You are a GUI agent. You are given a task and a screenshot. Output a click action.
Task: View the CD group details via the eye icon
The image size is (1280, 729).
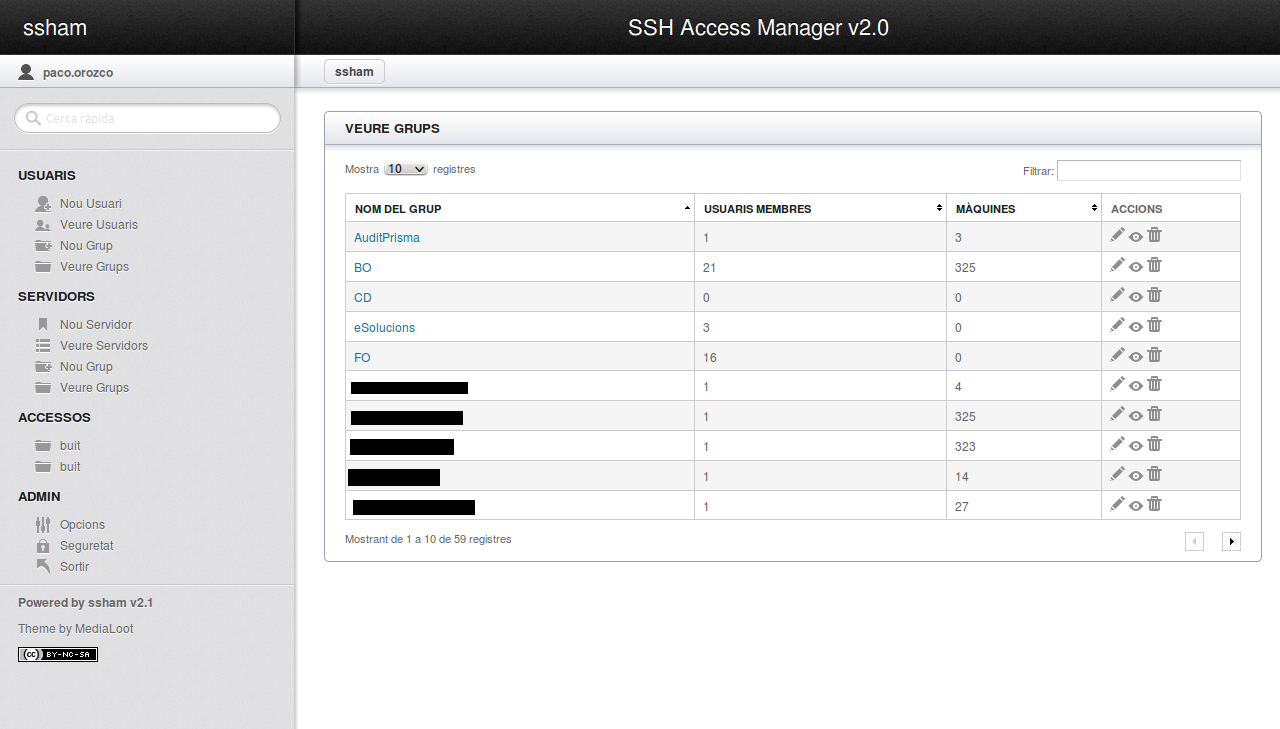click(x=1135, y=295)
